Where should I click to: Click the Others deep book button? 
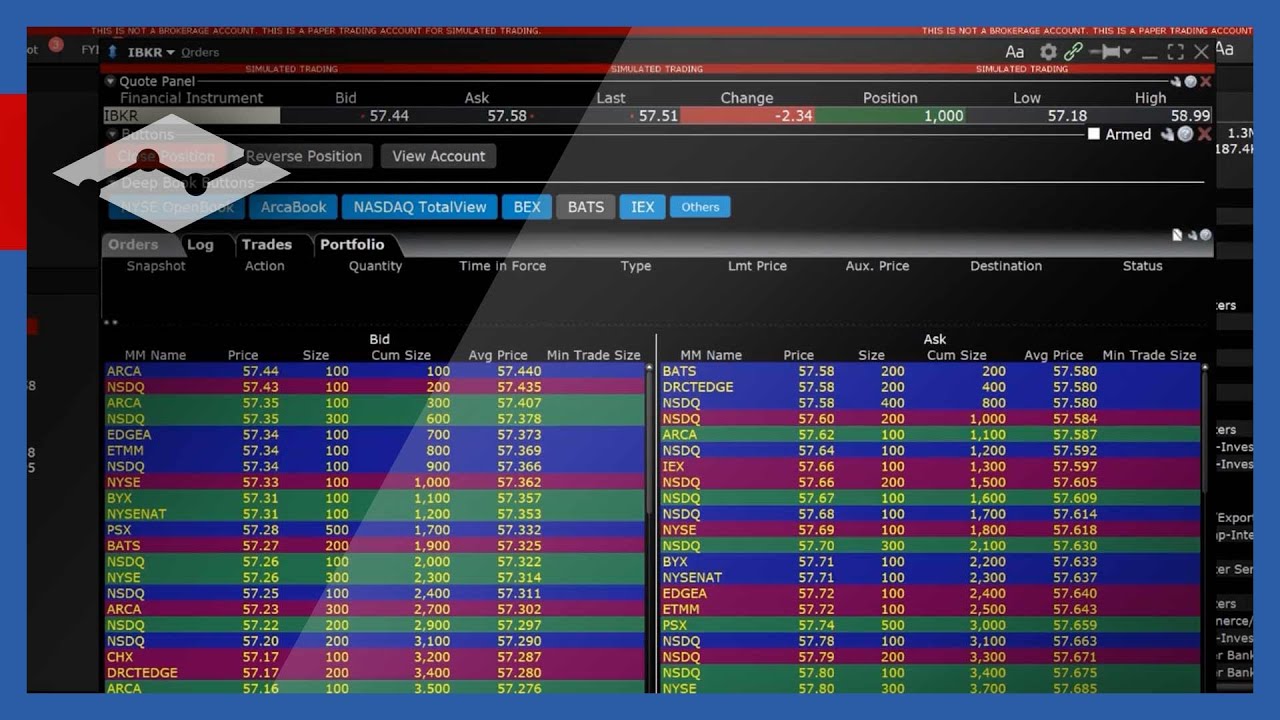coord(700,207)
